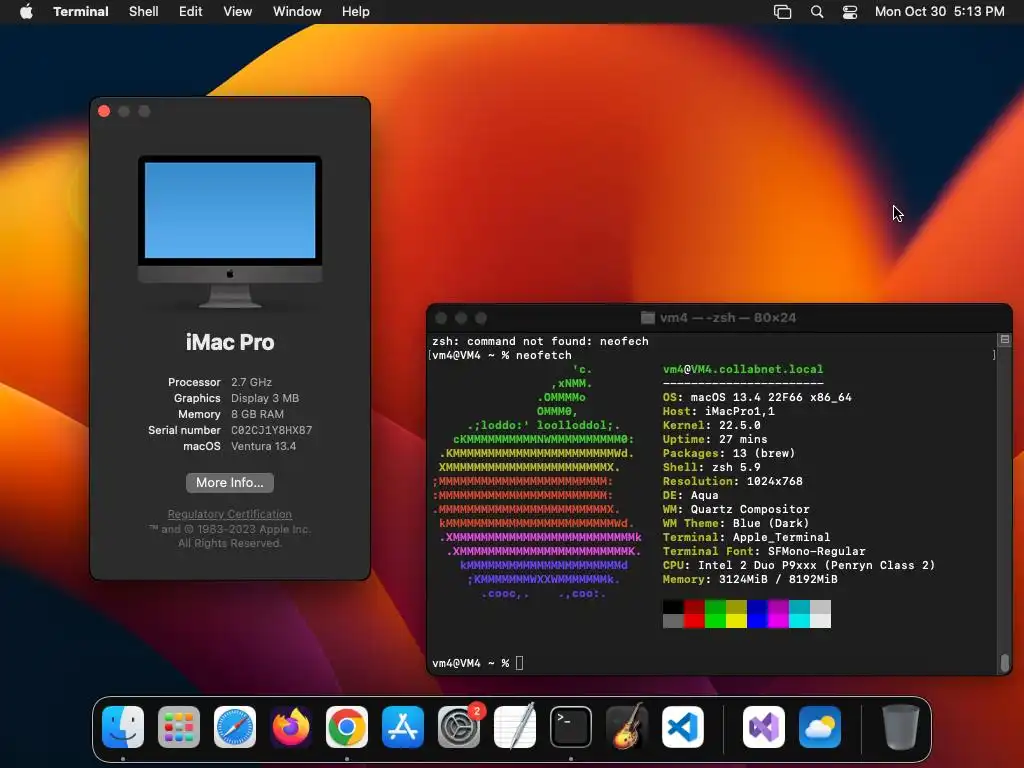Launch Safari from the Dock
1024x768 pixels.
[x=235, y=727]
